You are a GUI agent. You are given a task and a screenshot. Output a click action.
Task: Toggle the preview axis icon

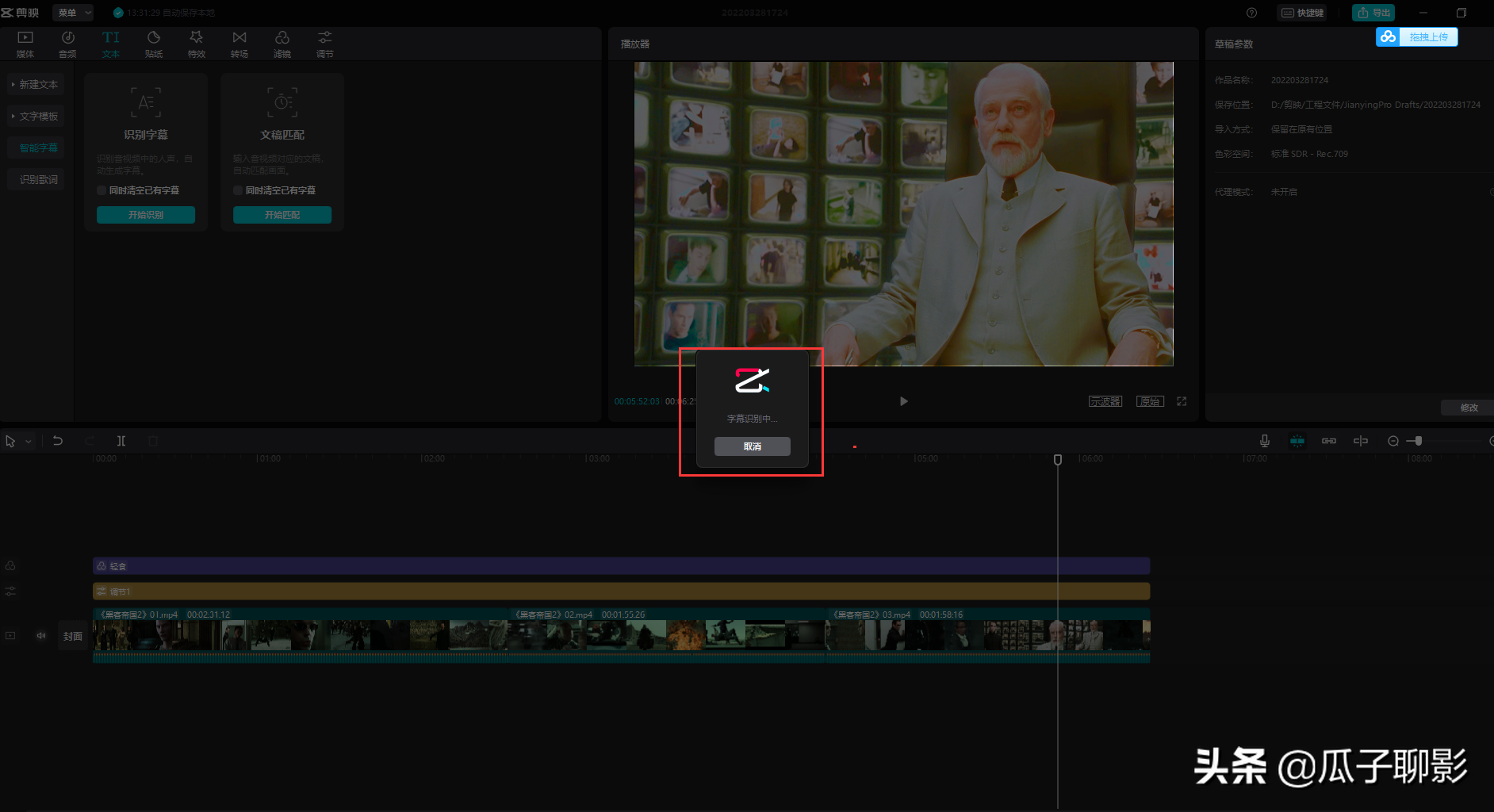[x=1361, y=441]
